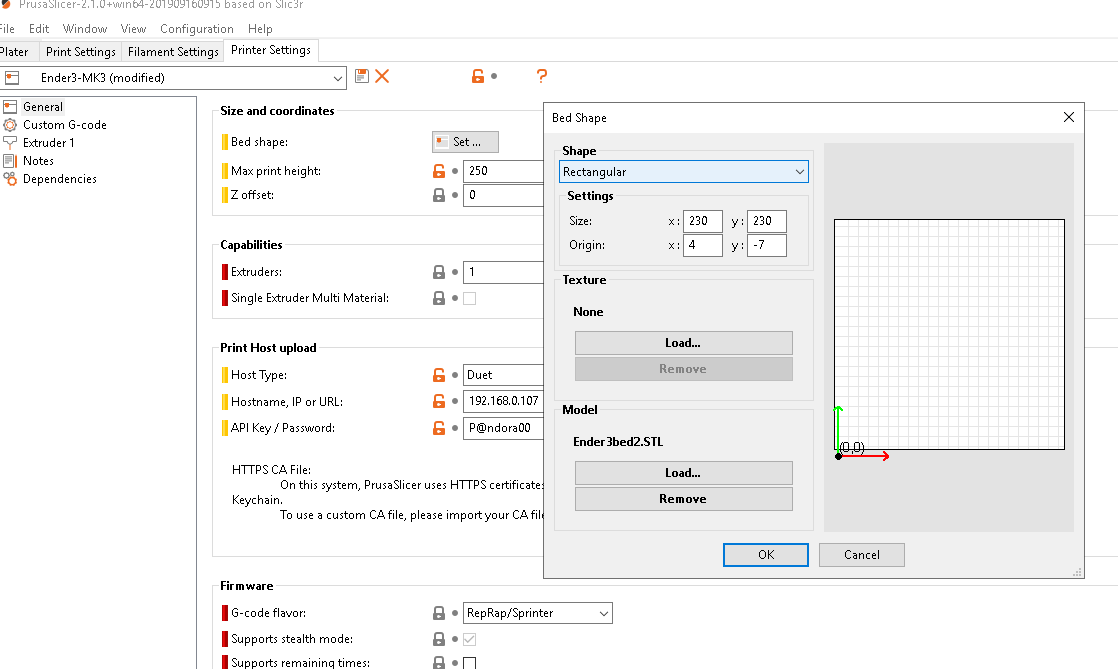Select Extruder 1 in sidebar tree
This screenshot has width=1118, height=669.
[48, 143]
